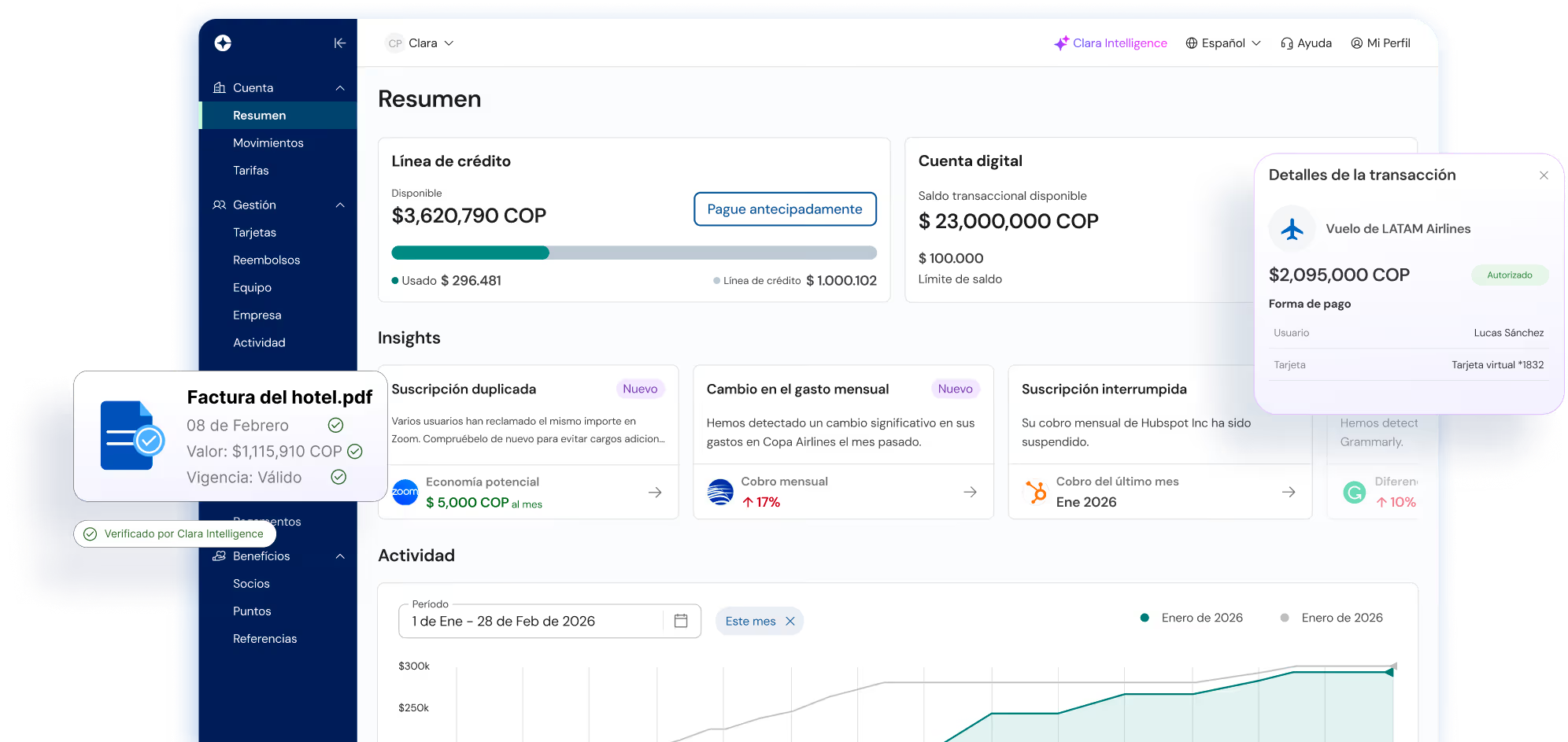Viewport: 1568px width, 742px height.
Task: Remove the Este mes filter with X
Action: click(x=790, y=621)
